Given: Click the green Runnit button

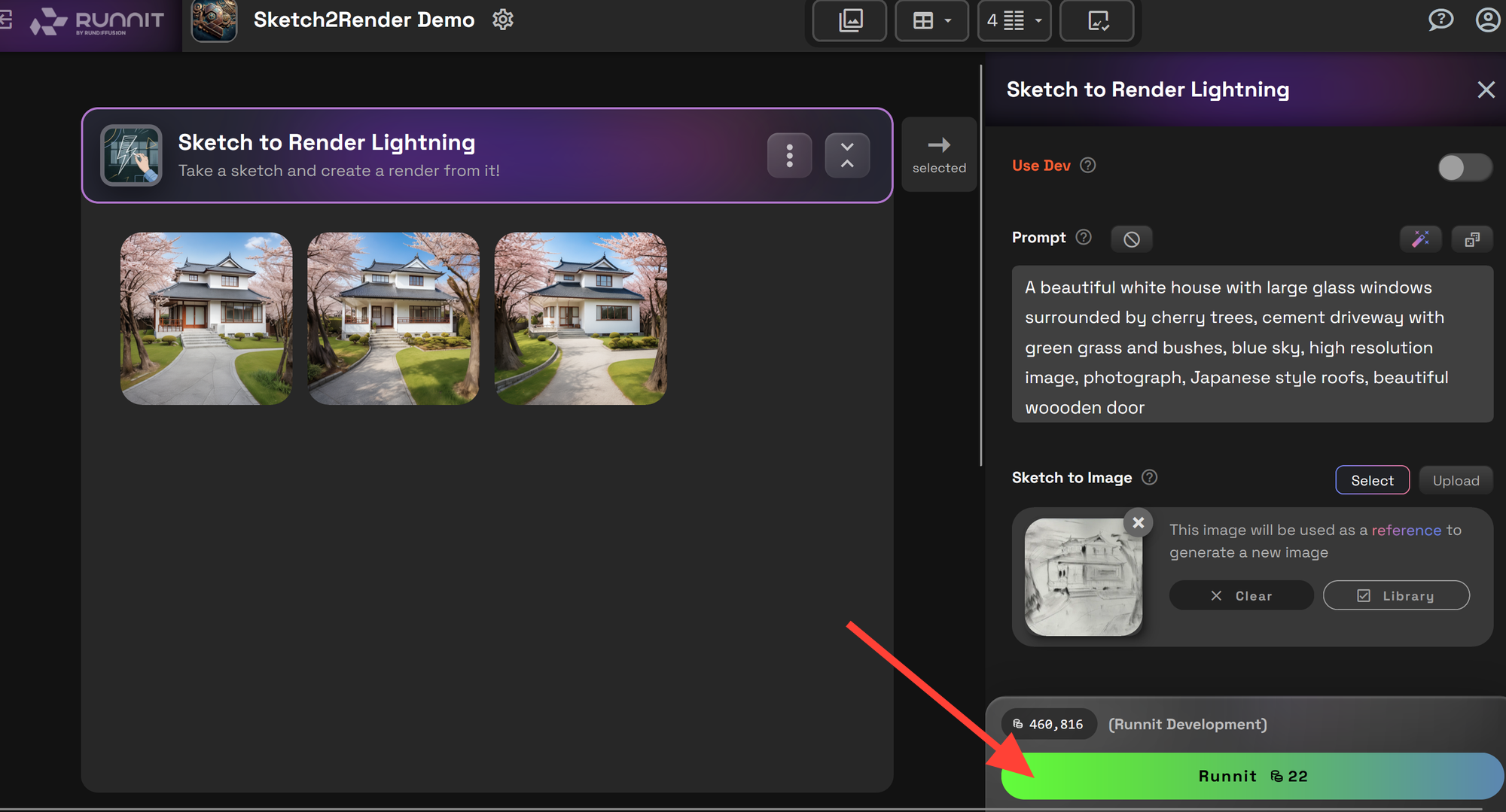Looking at the screenshot, I should click(1252, 776).
